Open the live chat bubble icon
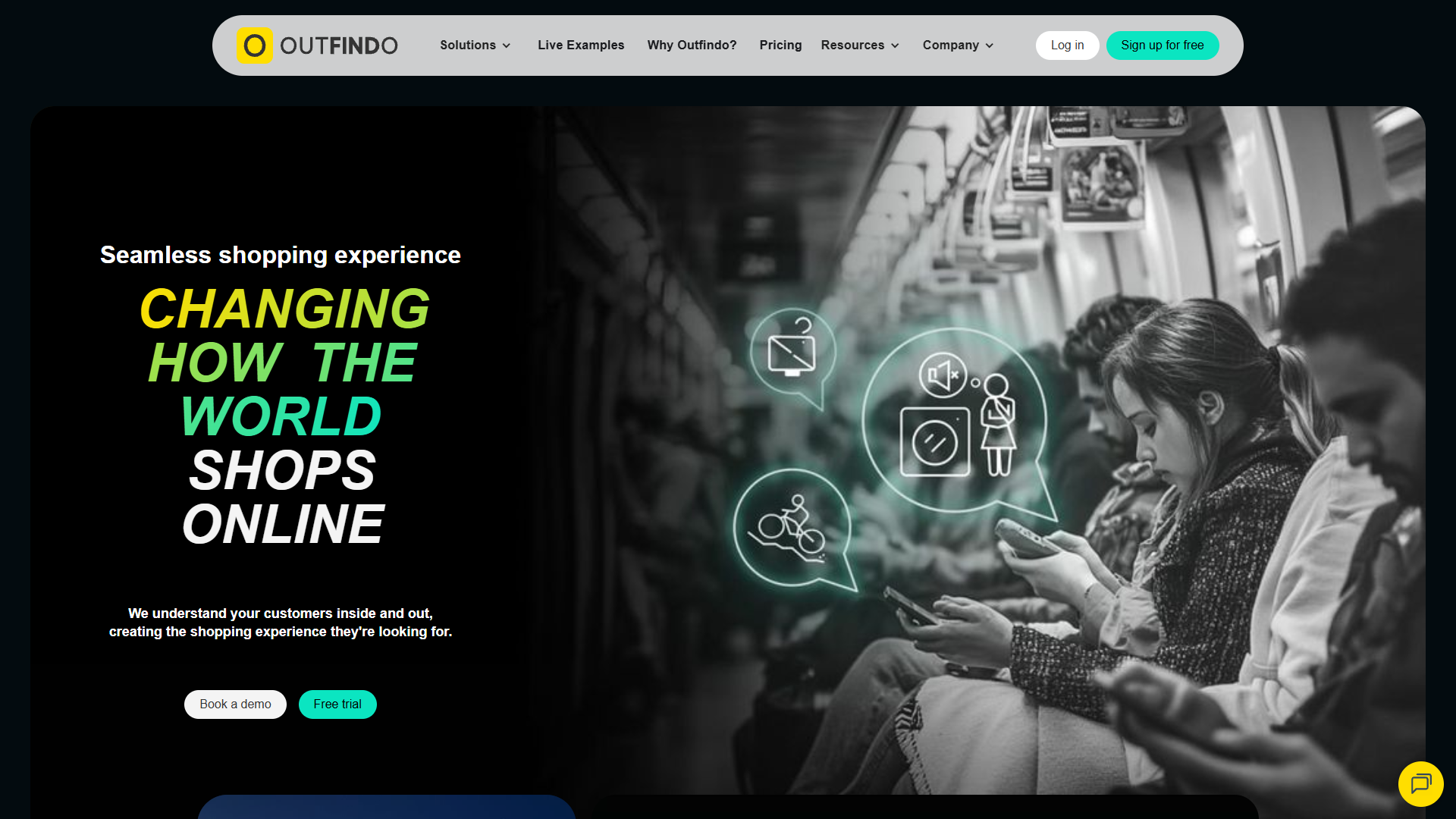Screen dimensions: 1456x819 [x=1420, y=783]
